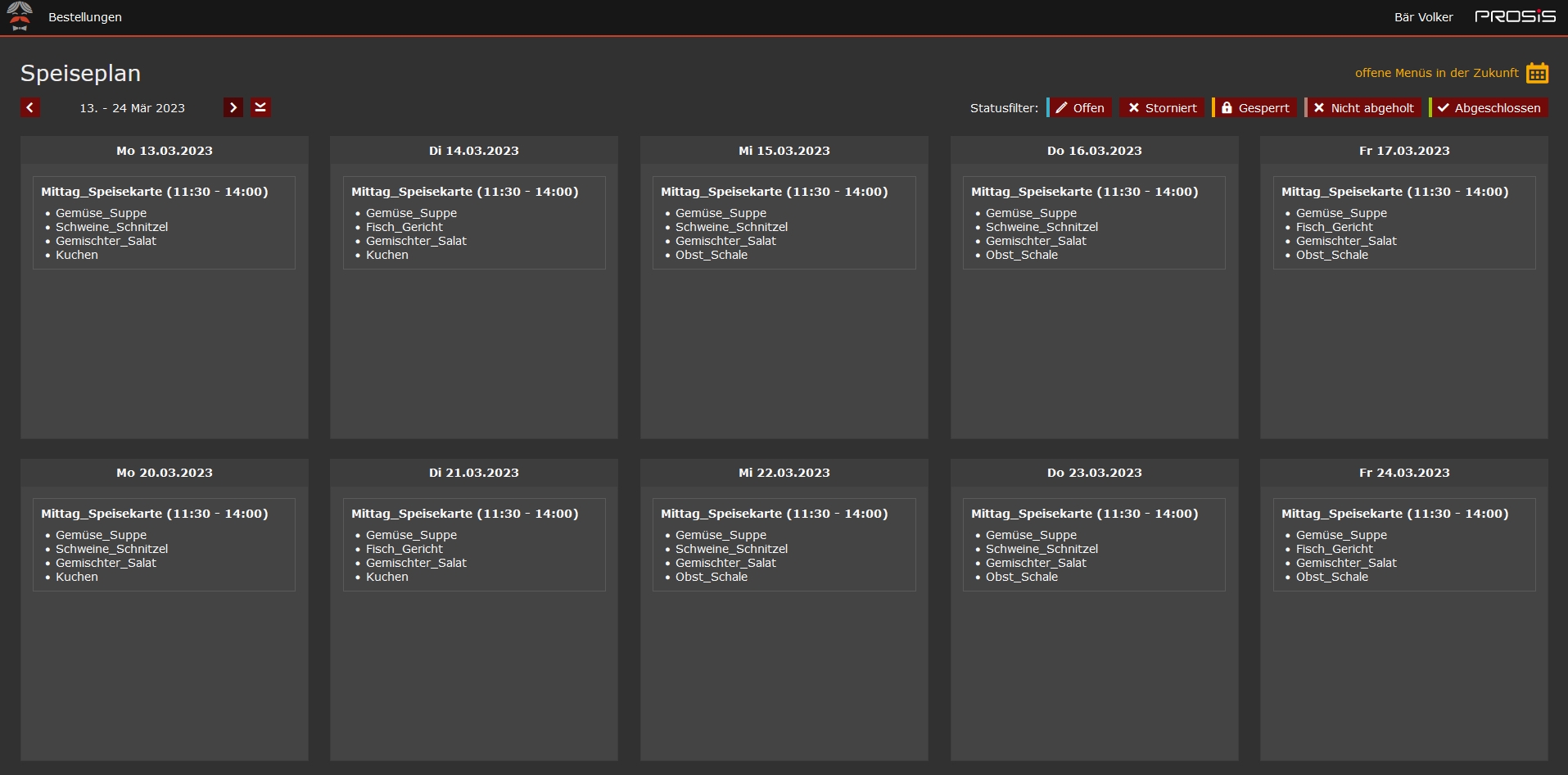The image size is (1568, 775).
Task: Click Fisch_Gericht in the Di 21.03.2023 menu
Action: pos(404,549)
